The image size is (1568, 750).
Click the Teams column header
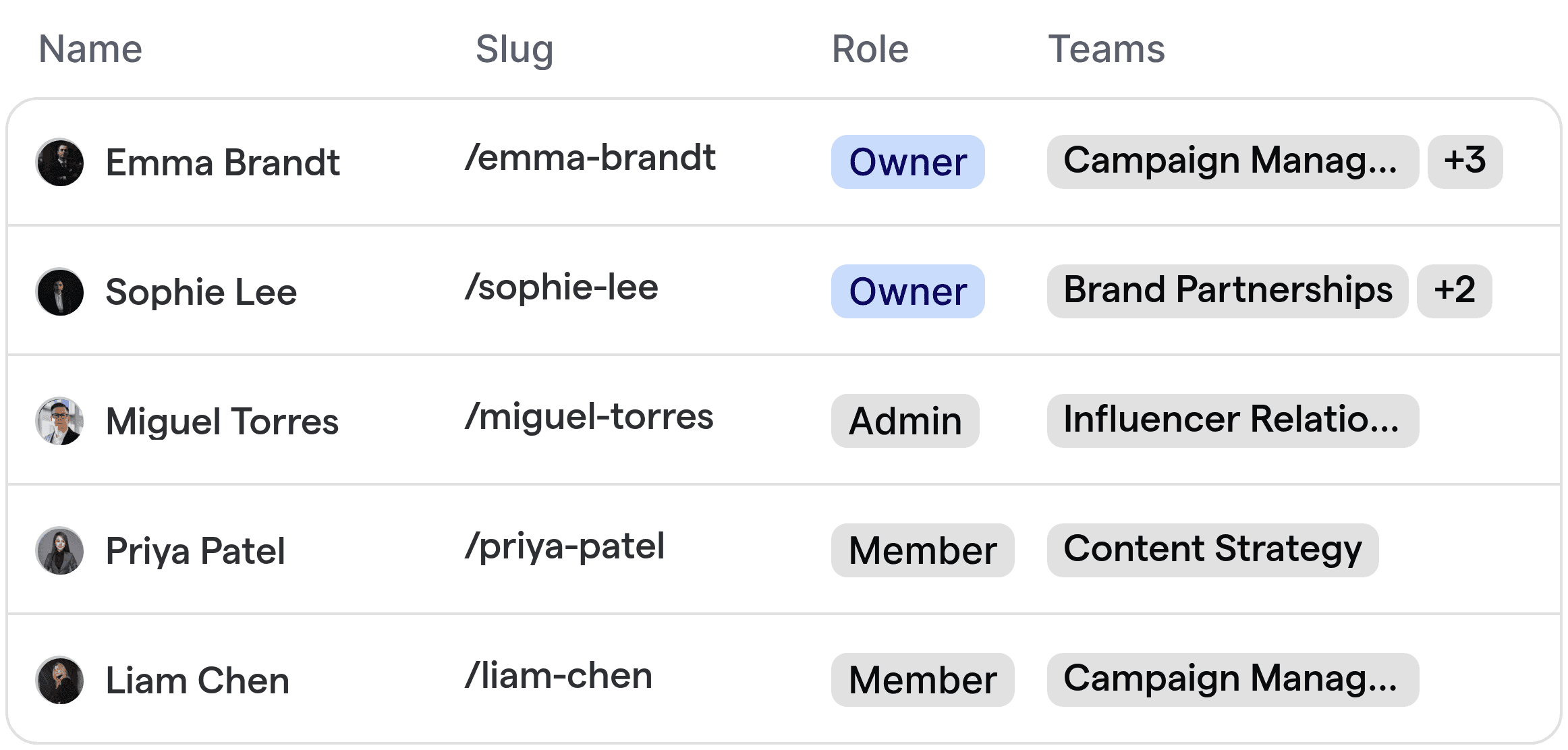pyautogui.click(x=1106, y=49)
